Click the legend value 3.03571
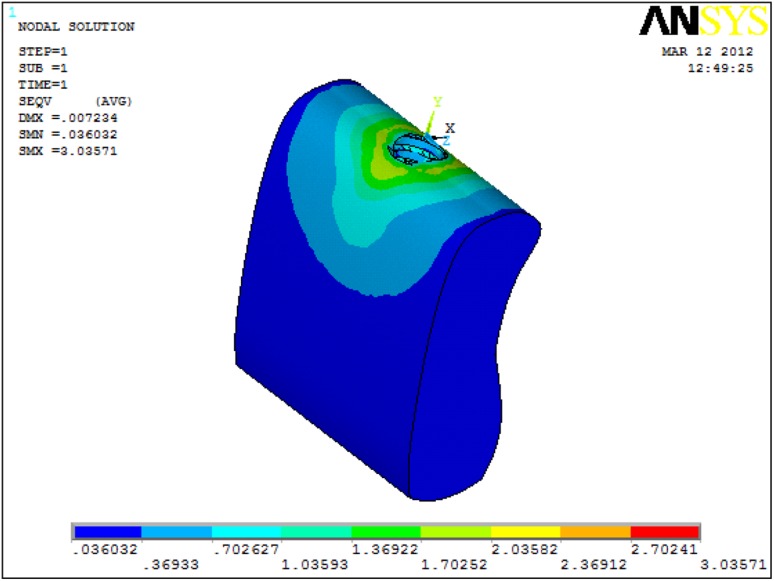The width and height of the screenshot is (774, 581). click(x=733, y=565)
